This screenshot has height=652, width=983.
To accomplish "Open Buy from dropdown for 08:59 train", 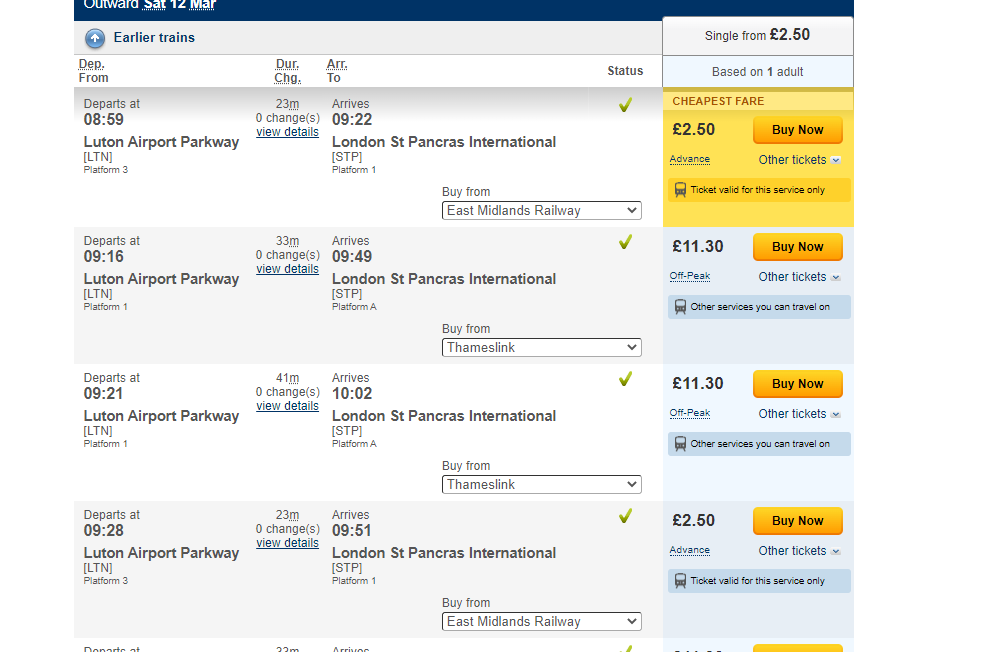I will point(542,211).
